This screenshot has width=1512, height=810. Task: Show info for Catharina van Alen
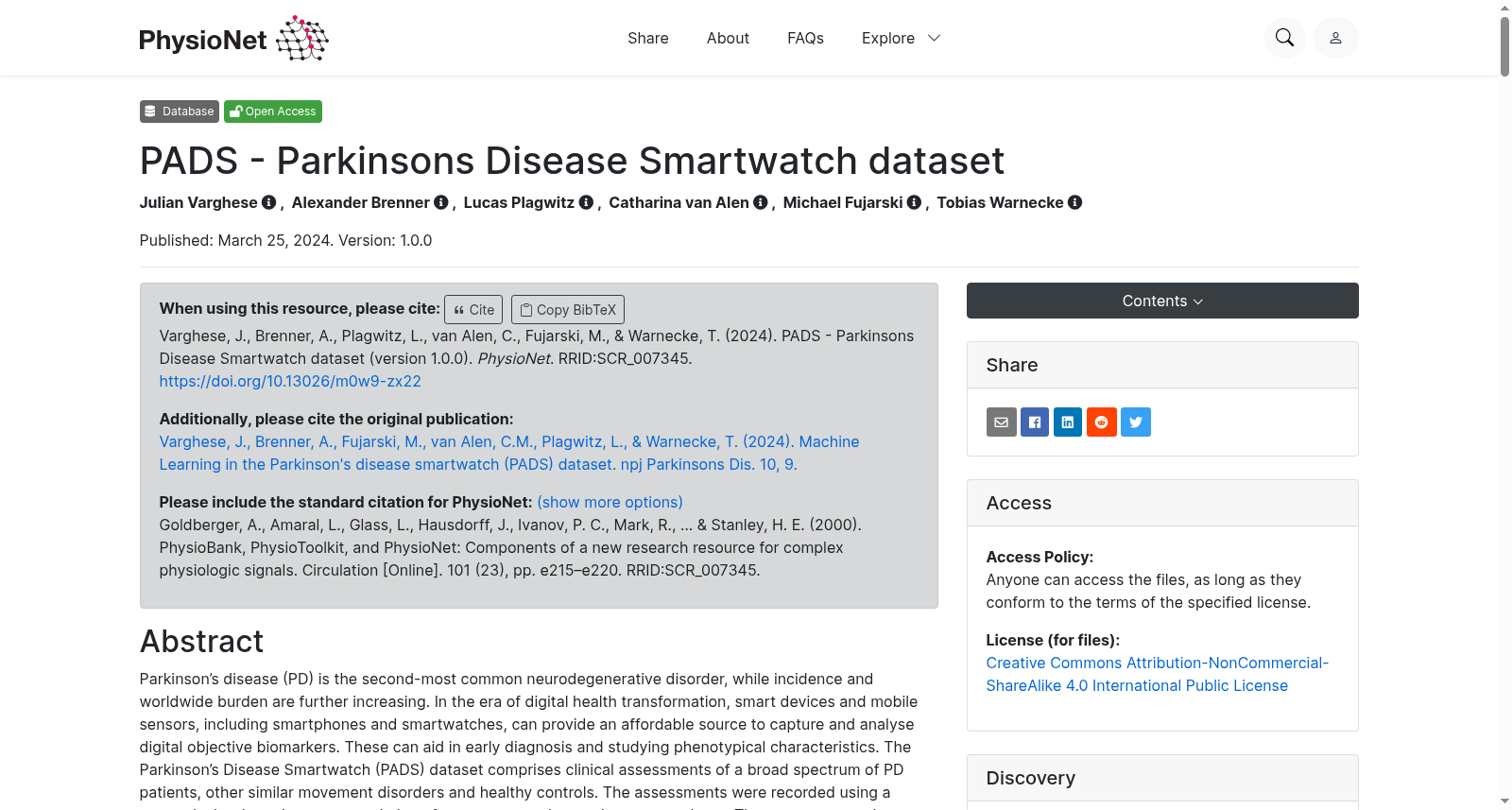(761, 202)
